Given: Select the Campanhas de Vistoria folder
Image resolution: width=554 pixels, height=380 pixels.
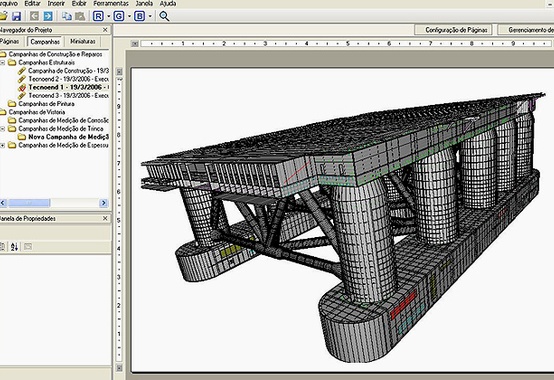Looking at the screenshot, I should pyautogui.click(x=37, y=112).
